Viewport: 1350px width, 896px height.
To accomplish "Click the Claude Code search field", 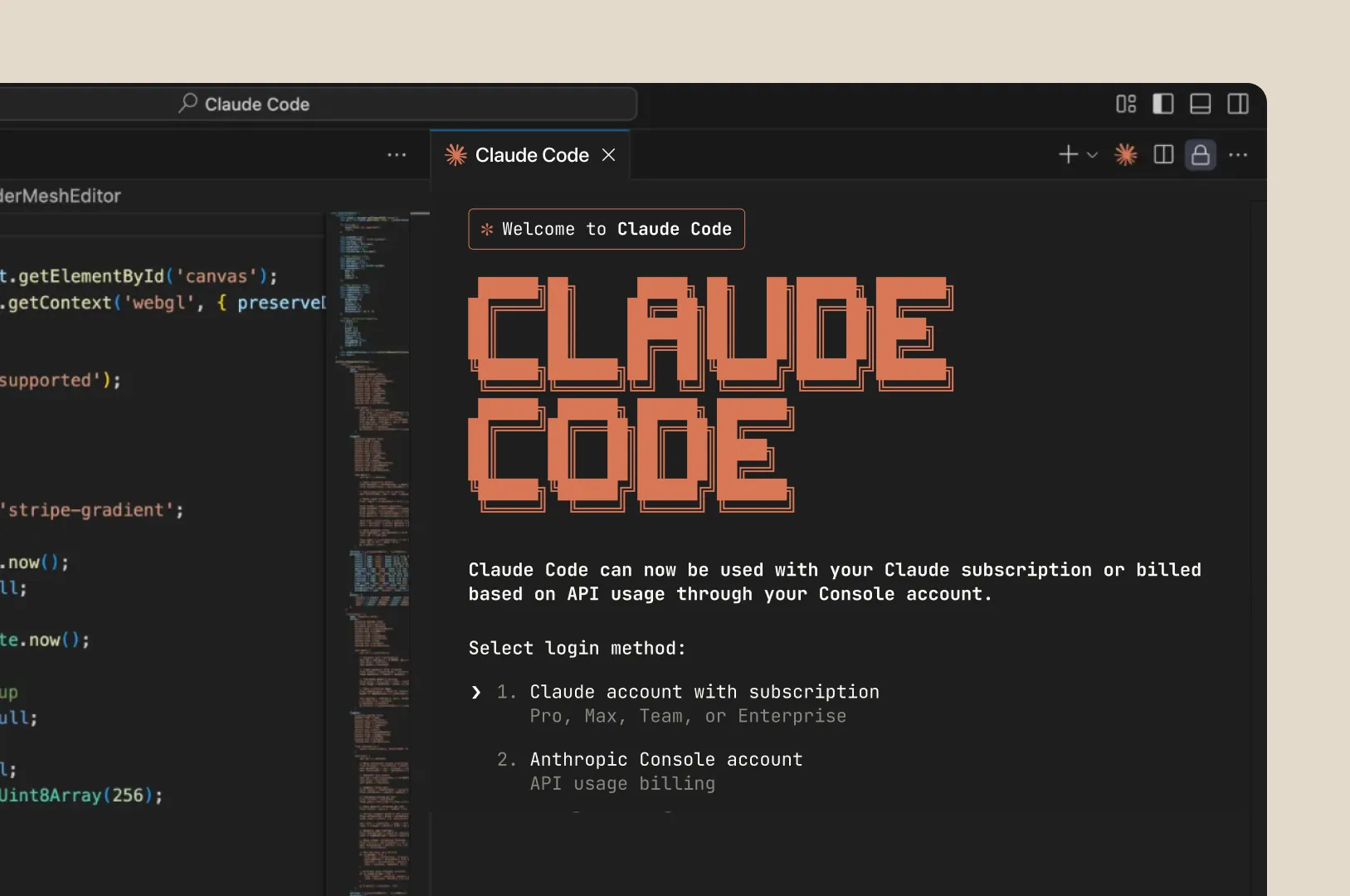I will pos(318,105).
